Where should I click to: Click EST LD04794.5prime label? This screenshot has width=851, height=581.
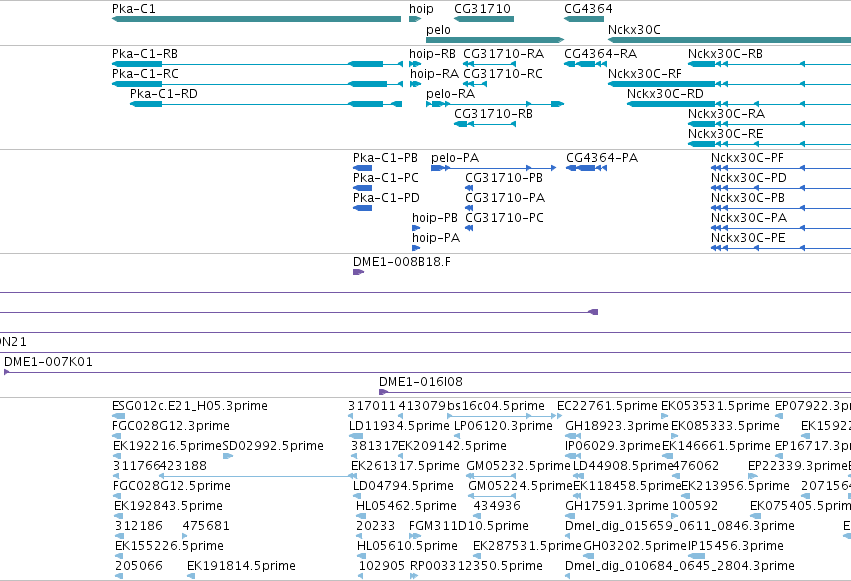click(x=403, y=486)
